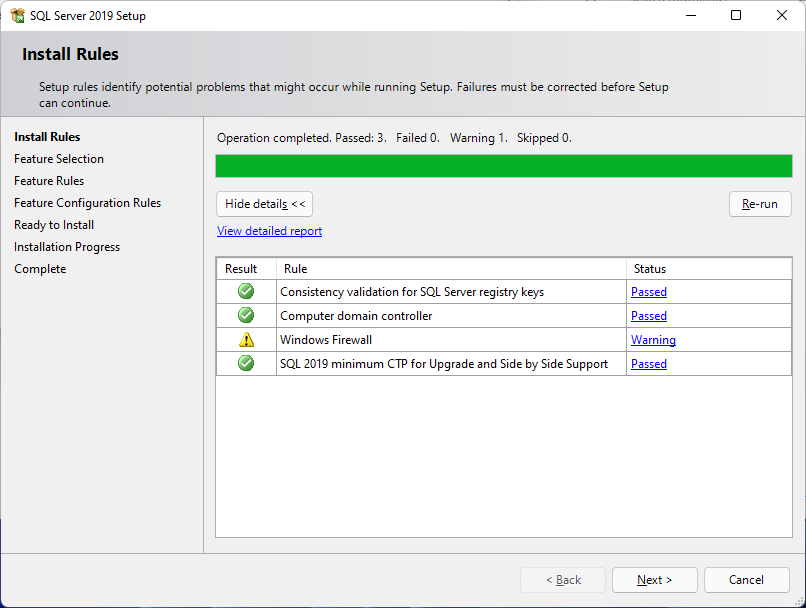Open Passed status for Computer domain controller
The height and width of the screenshot is (608, 806).
[x=649, y=316]
